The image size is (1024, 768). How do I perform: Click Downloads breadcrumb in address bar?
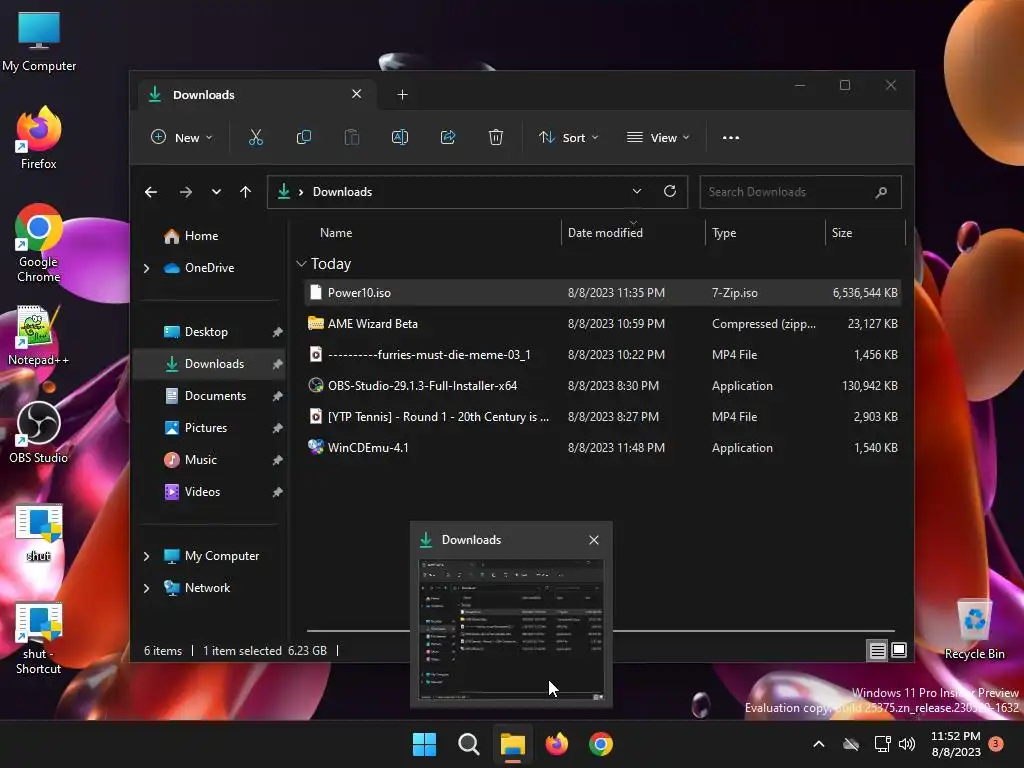(x=342, y=192)
